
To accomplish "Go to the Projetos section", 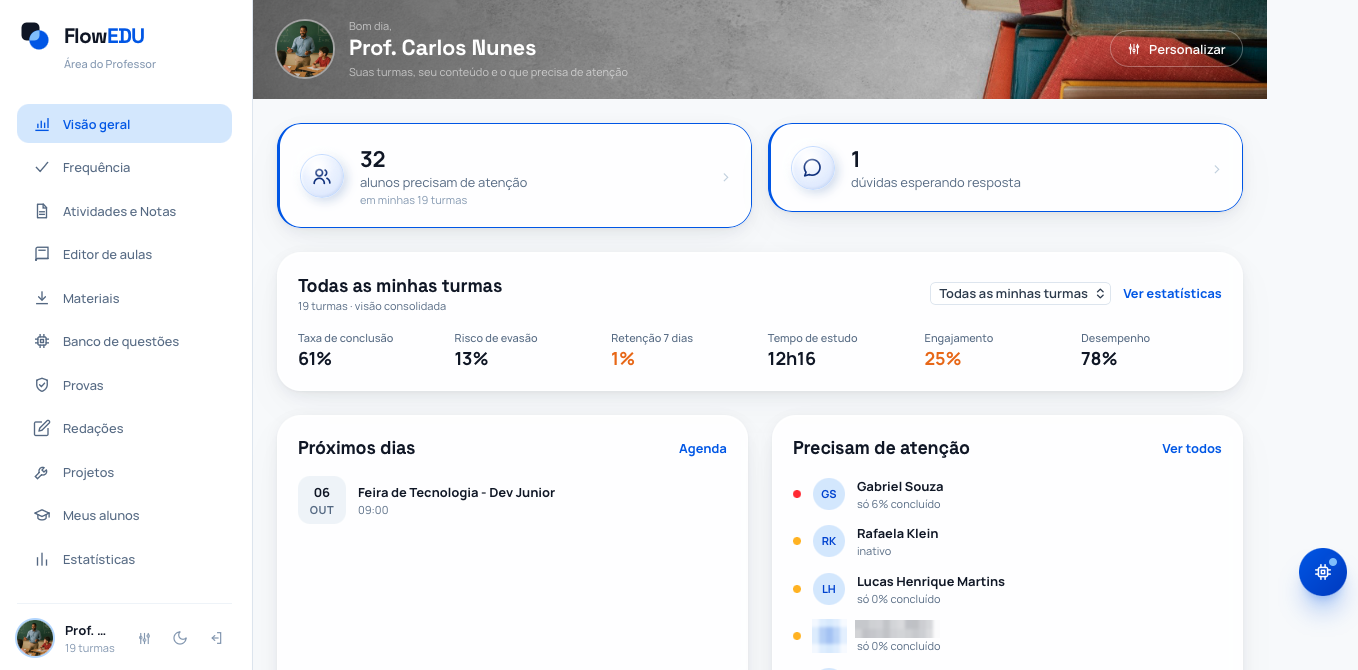I will 124,472.
